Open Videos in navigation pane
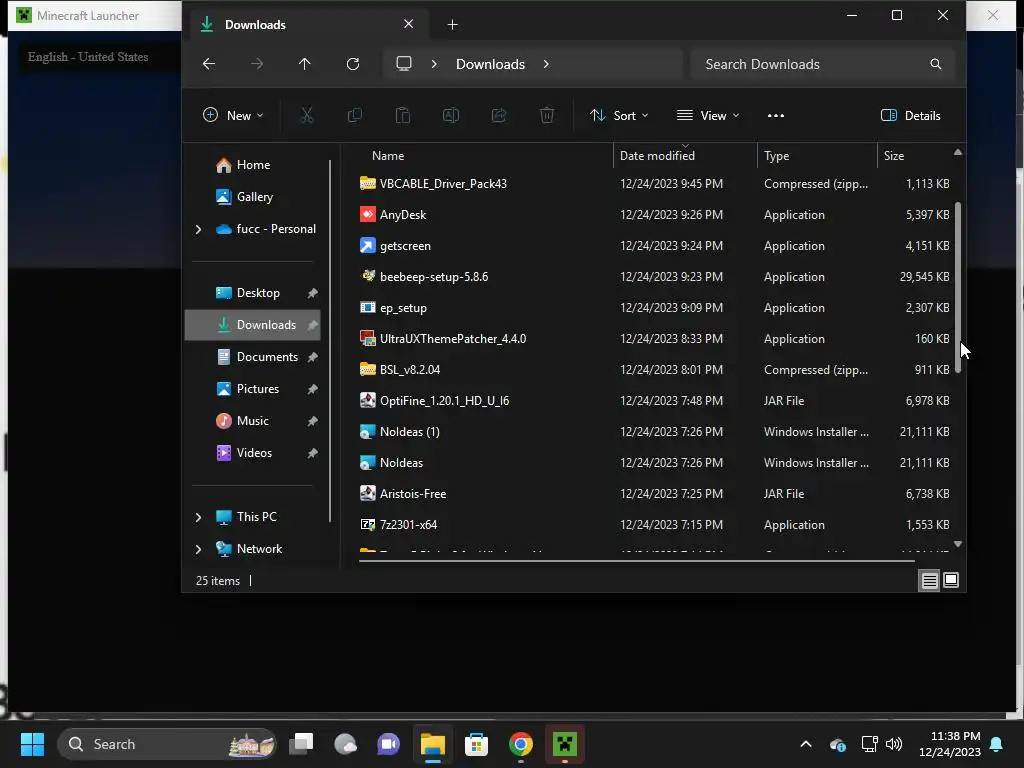This screenshot has width=1024, height=768. click(x=253, y=453)
